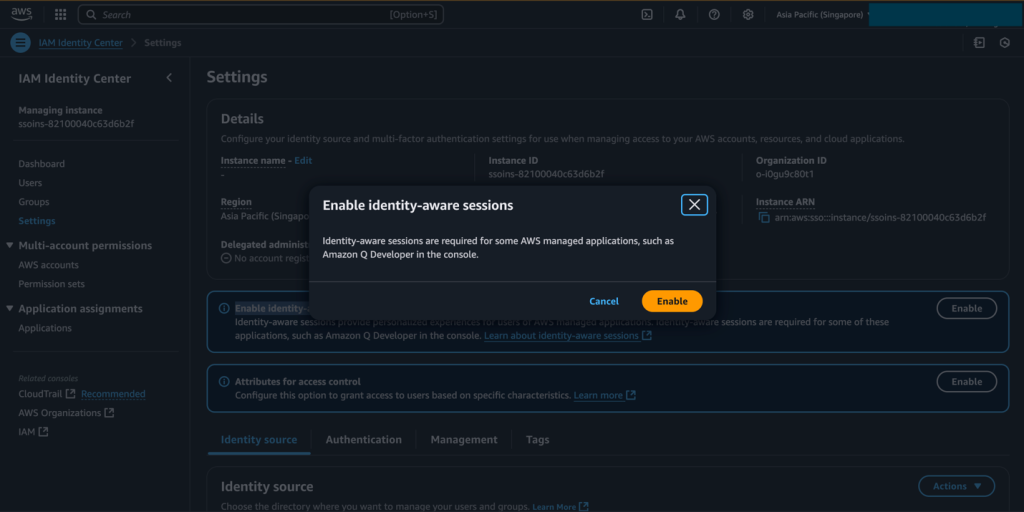Switch to the Identity source tab
The image size is (1024, 512).
click(259, 440)
